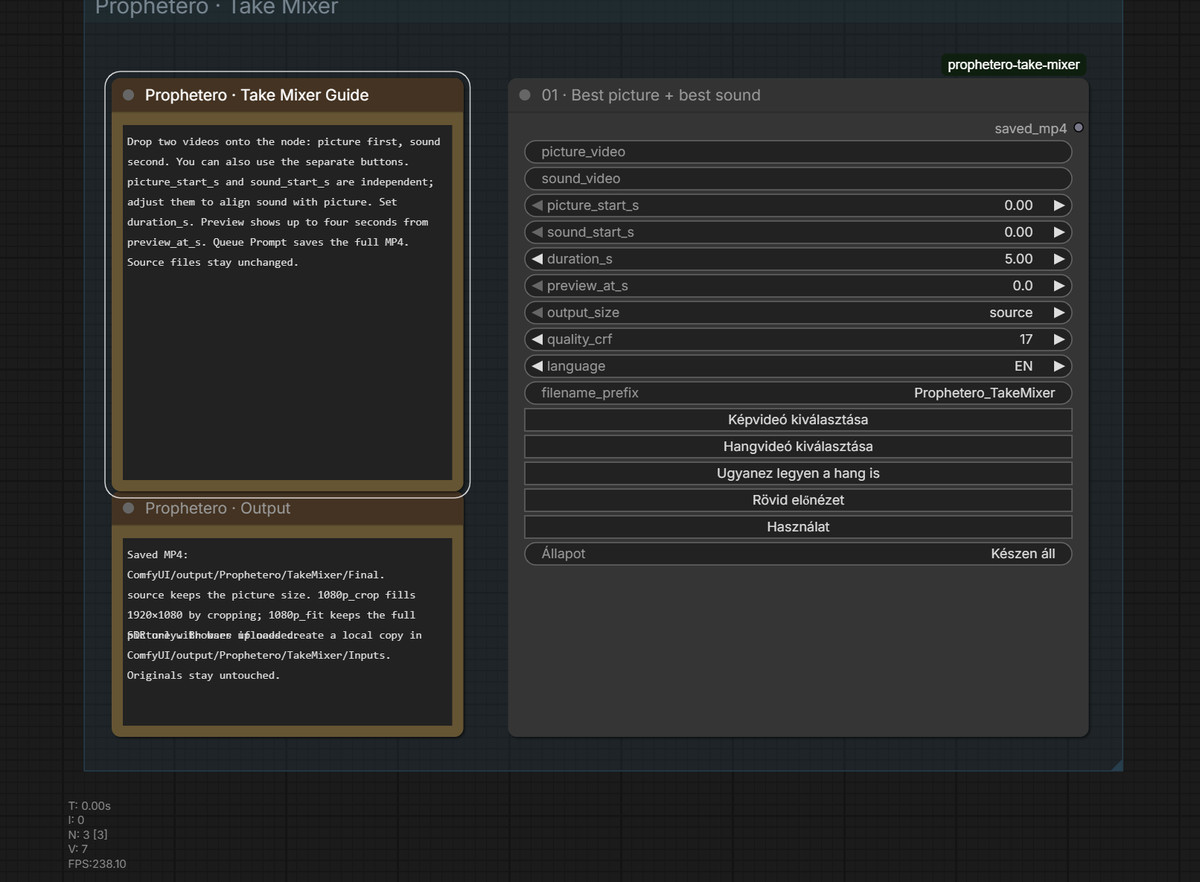Open the output_size list showing 'source'
This screenshot has width=1200, height=882.
pyautogui.click(x=798, y=313)
